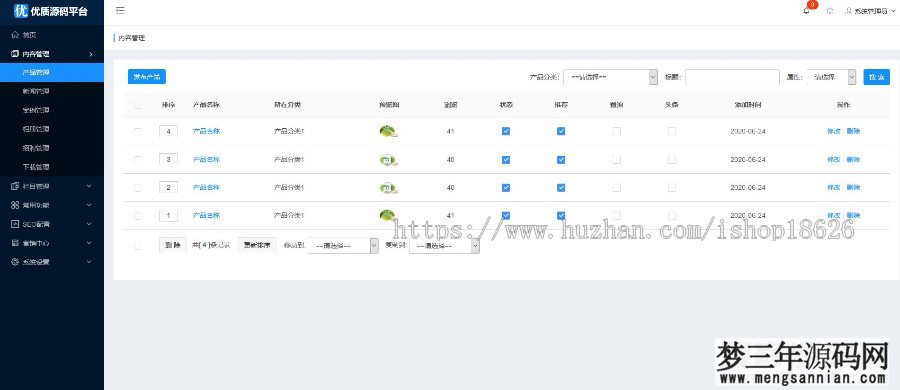Click the blue publish product button
The height and width of the screenshot is (390, 900).
(x=146, y=77)
